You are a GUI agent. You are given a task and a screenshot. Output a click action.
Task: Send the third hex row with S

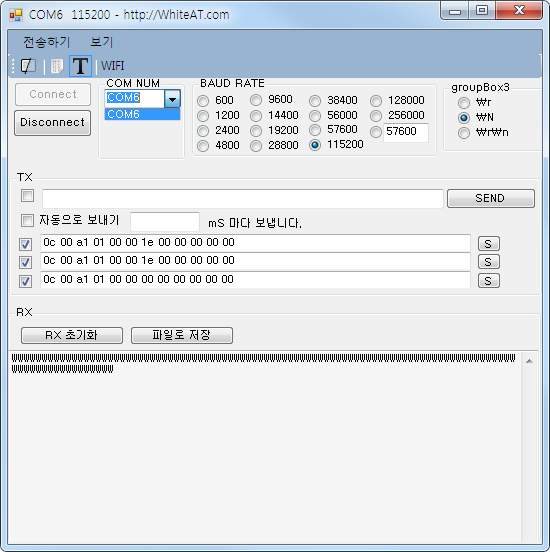[x=488, y=281]
